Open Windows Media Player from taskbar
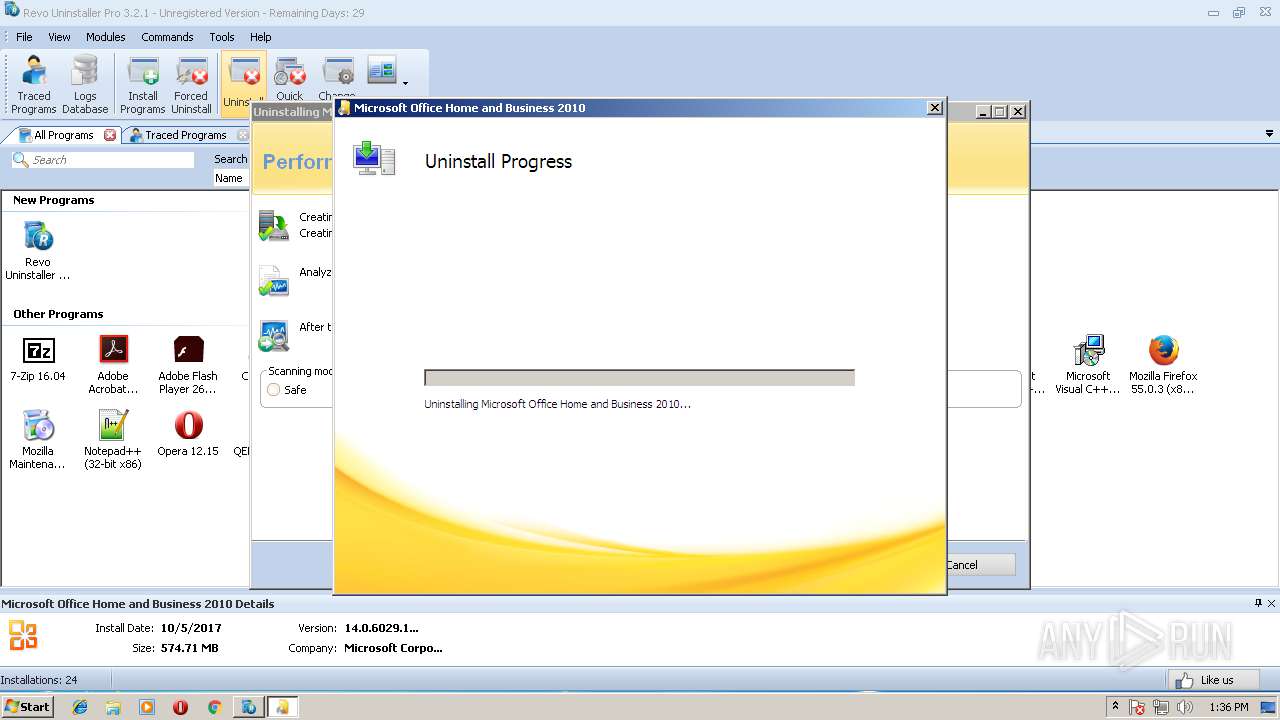The height and width of the screenshot is (720, 1280). pyautogui.click(x=147, y=707)
